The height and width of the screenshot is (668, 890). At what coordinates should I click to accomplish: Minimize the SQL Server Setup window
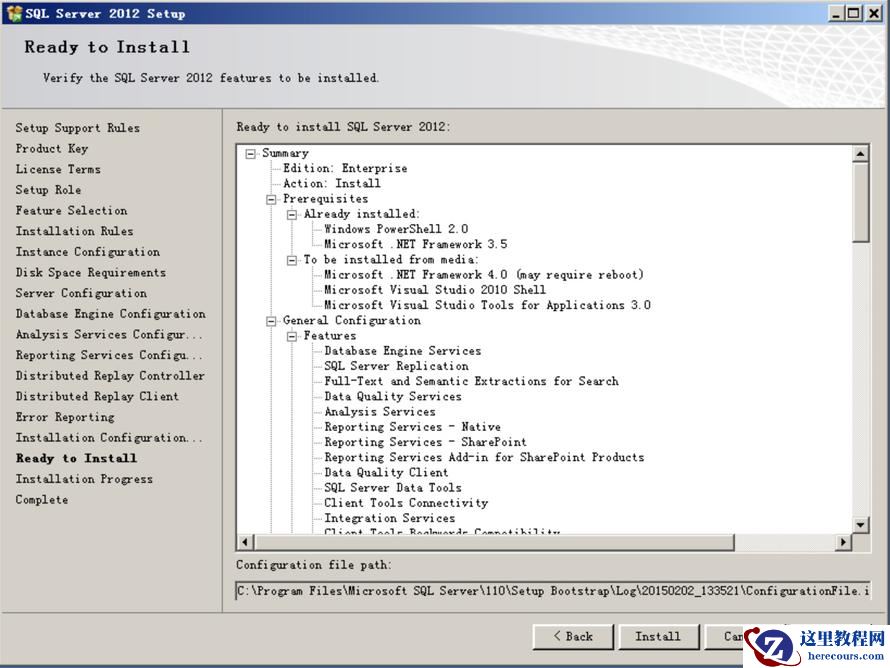(x=835, y=13)
